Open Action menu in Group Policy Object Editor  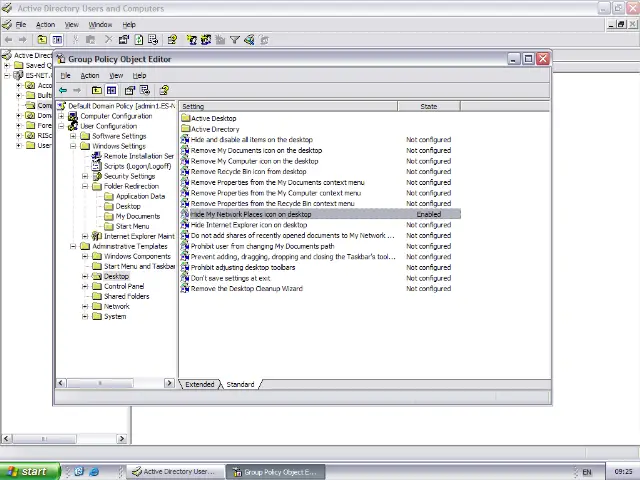coord(90,76)
